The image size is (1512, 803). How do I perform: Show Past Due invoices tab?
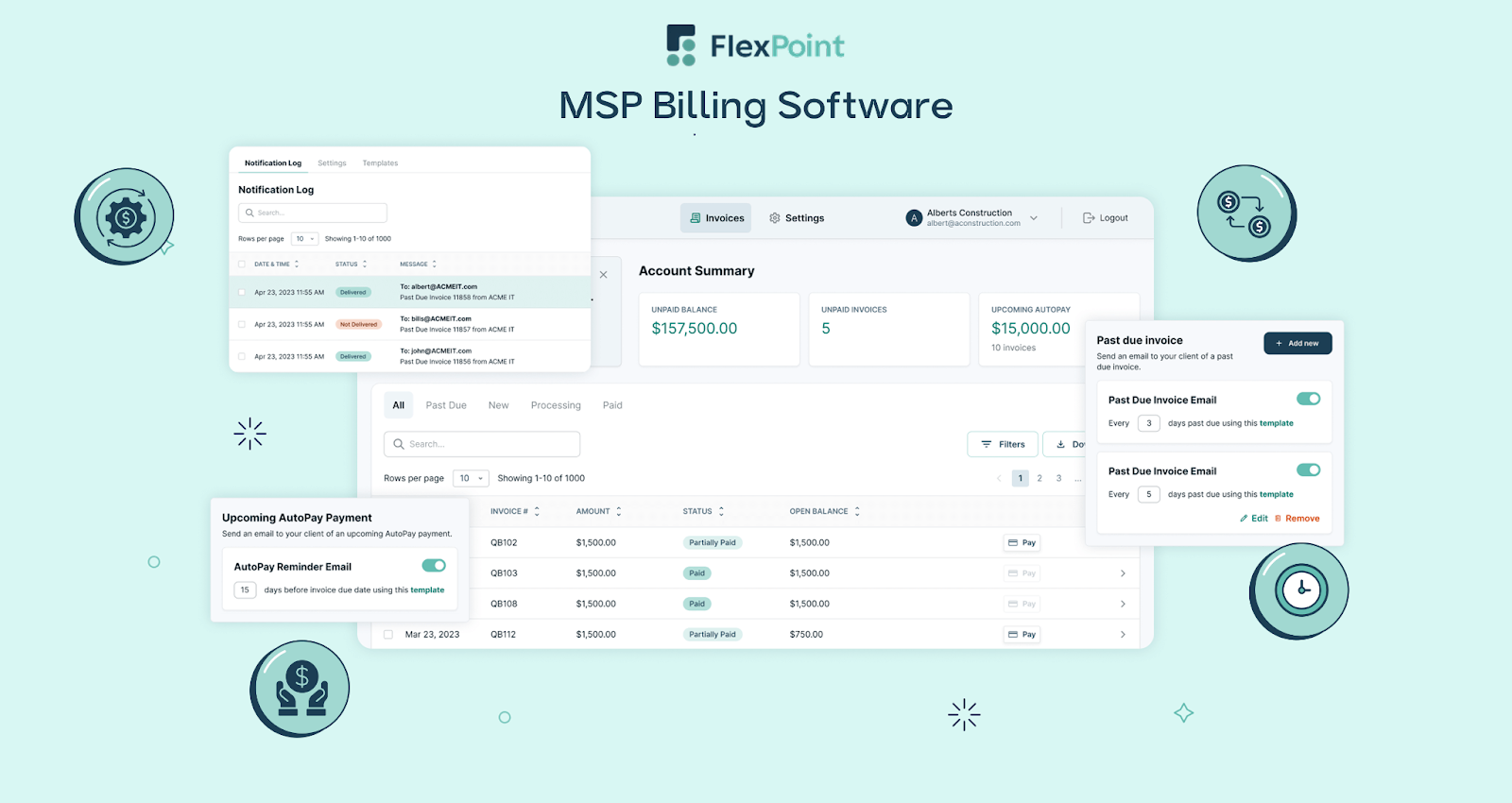tap(446, 405)
